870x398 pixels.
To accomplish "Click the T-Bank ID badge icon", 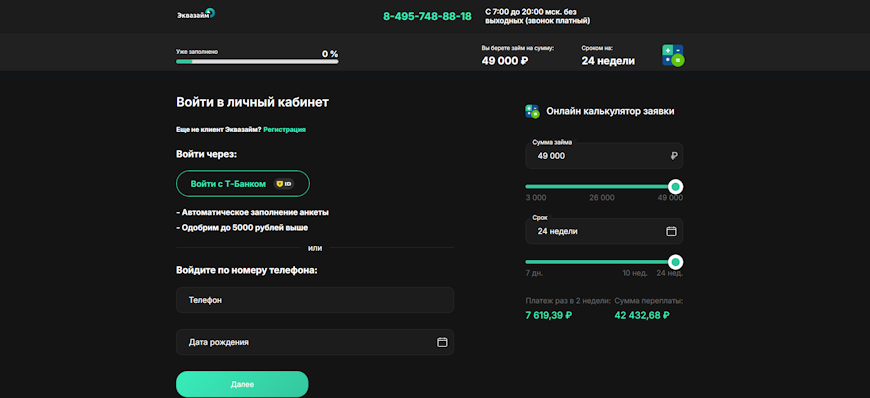I will tap(284, 184).
